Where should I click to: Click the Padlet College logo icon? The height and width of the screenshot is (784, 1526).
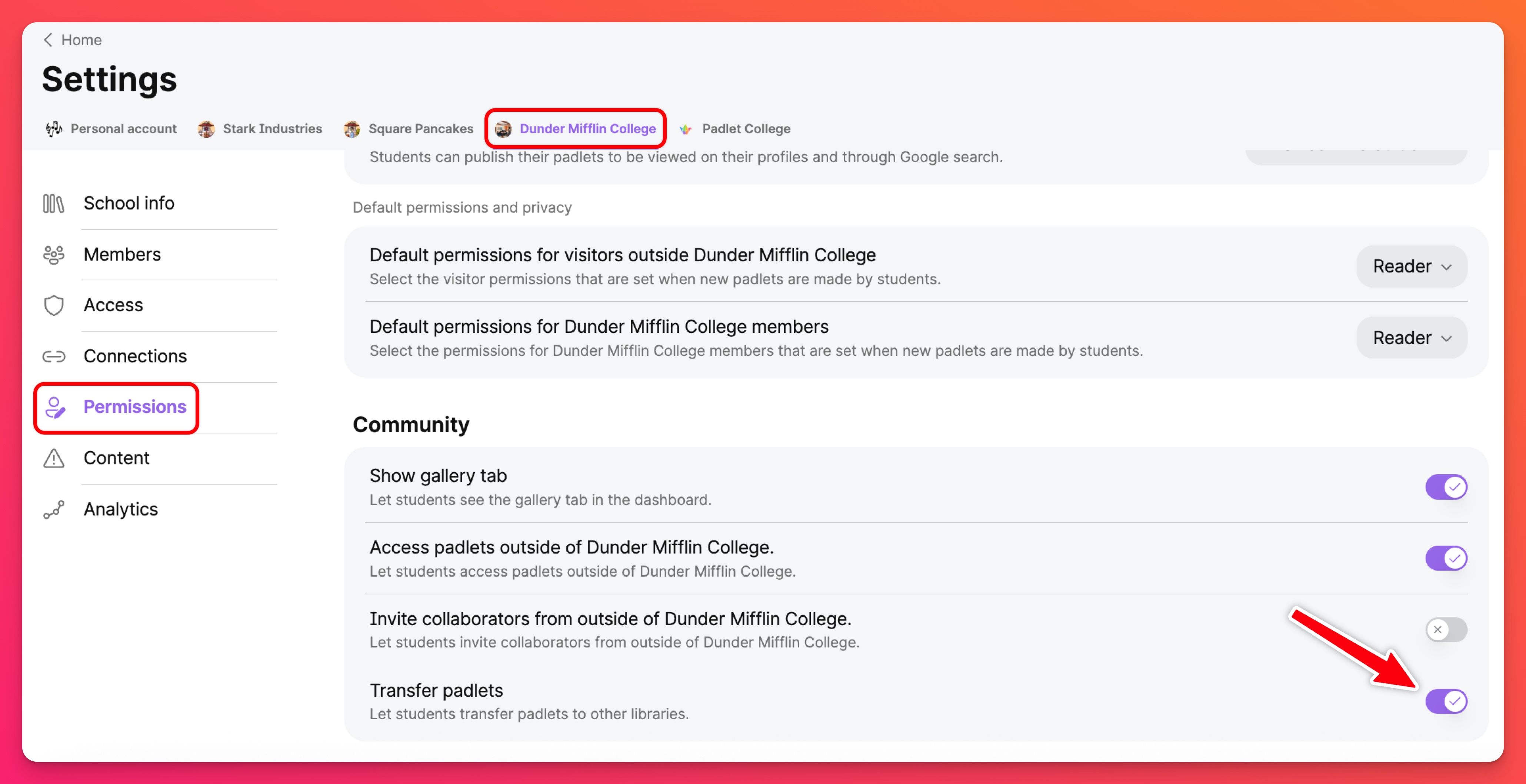pyautogui.click(x=685, y=129)
